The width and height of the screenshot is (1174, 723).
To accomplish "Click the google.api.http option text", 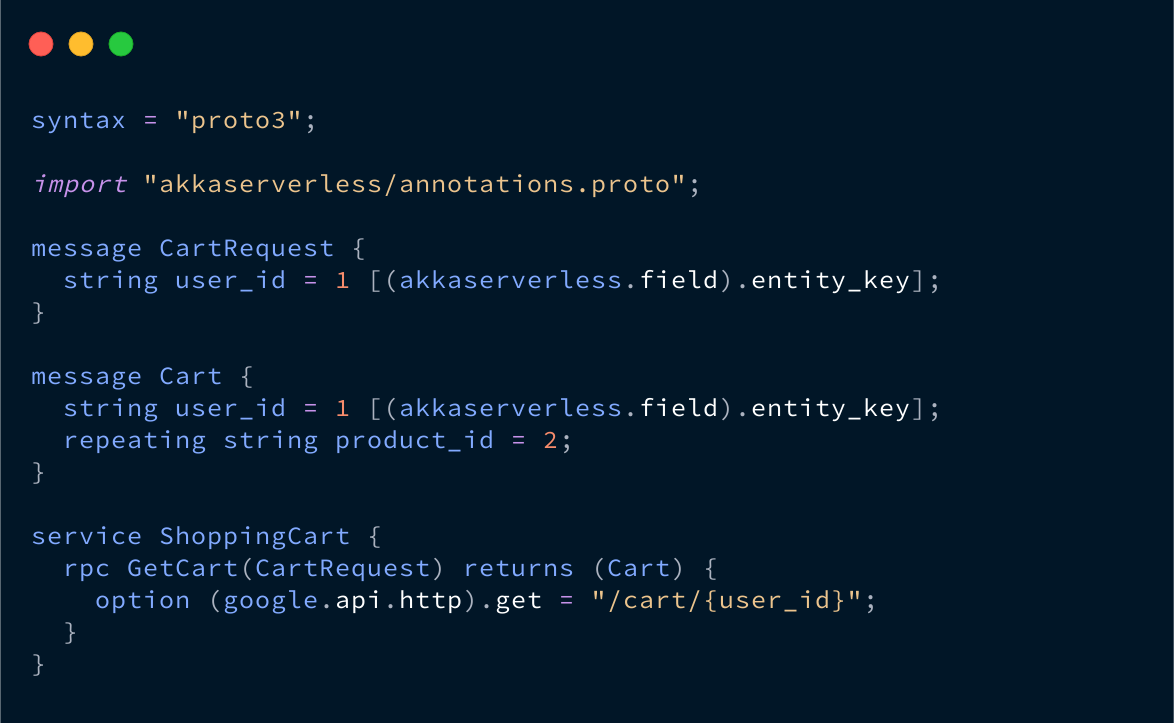I will [x=342, y=601].
